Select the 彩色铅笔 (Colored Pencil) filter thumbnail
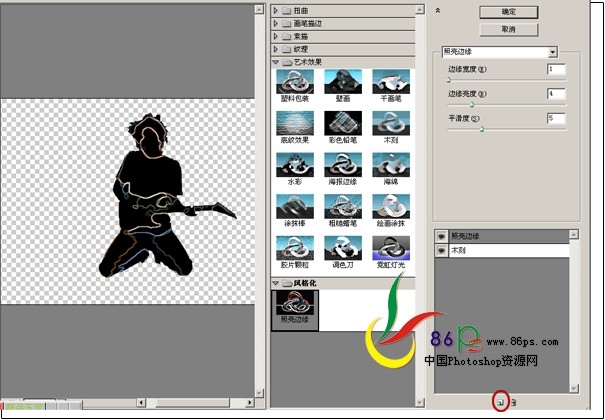The width and height of the screenshot is (605, 420). [343, 123]
